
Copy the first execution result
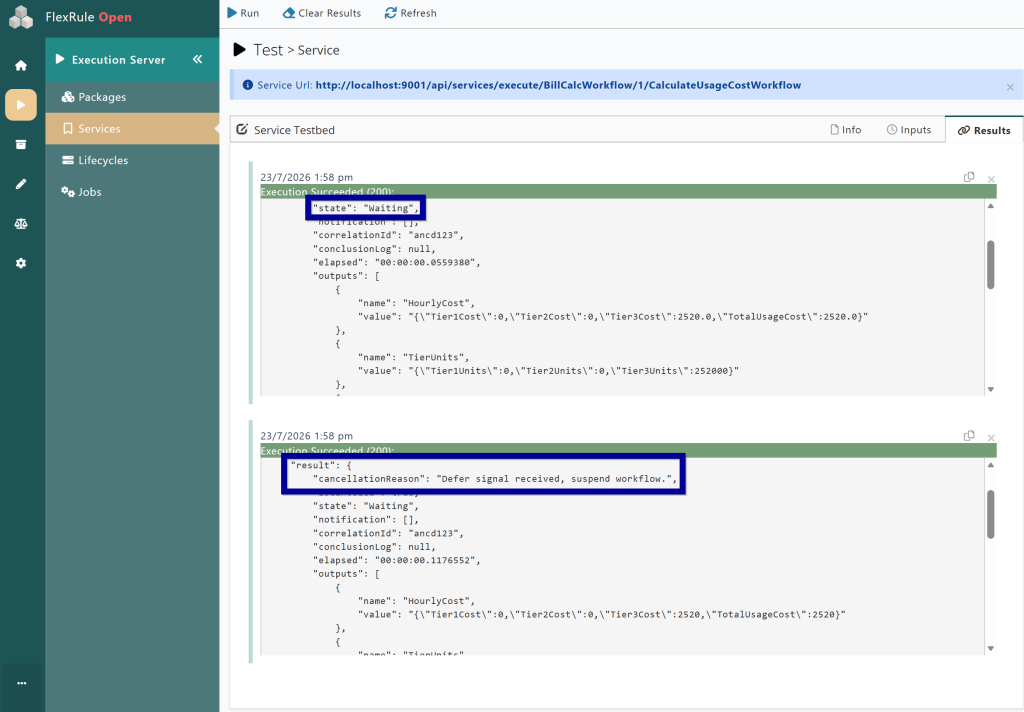969,177
